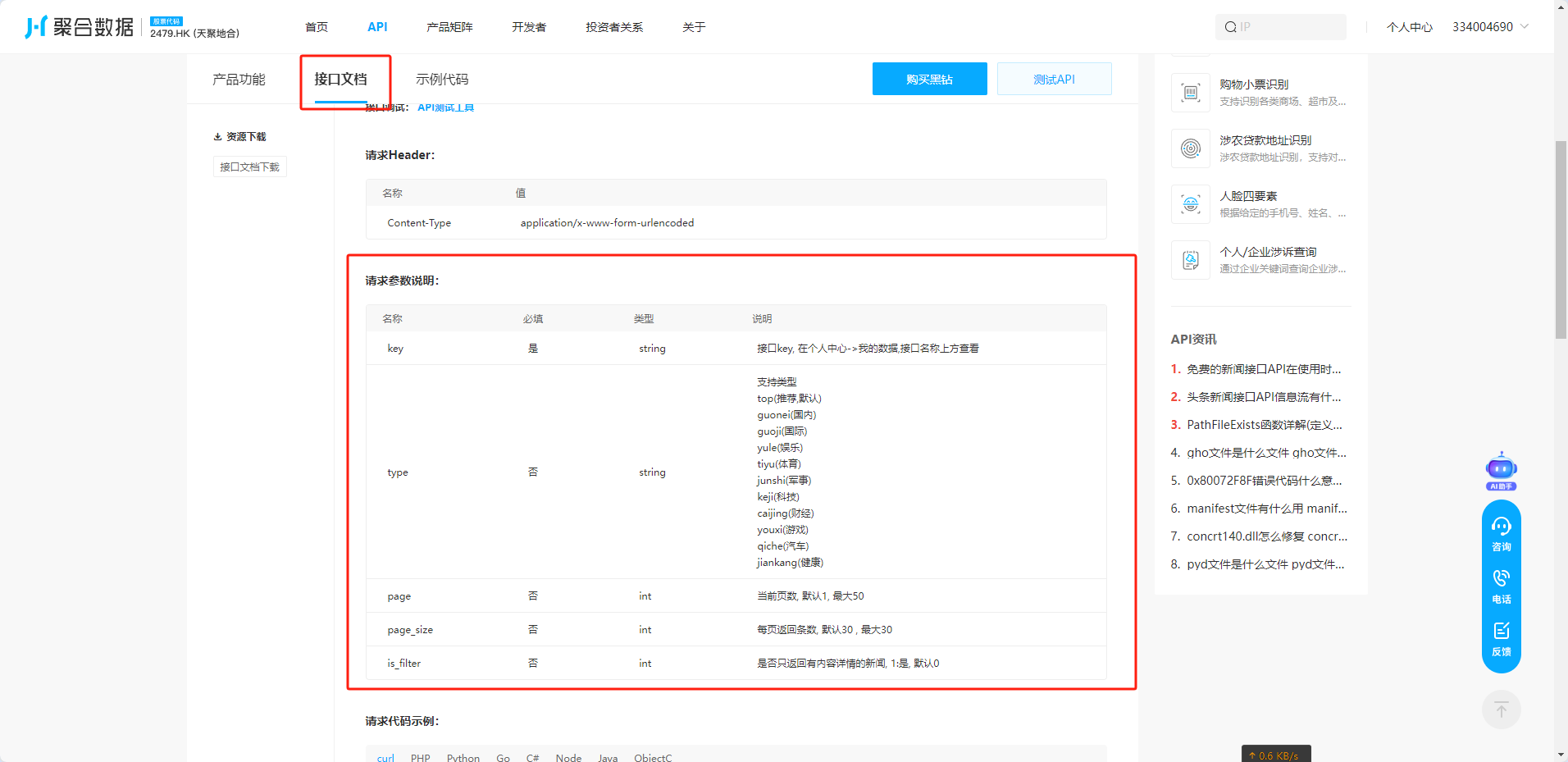1568x762 pixels.
Task: Click the 个人/企业涉诉查询 document icon
Action: 1190,260
